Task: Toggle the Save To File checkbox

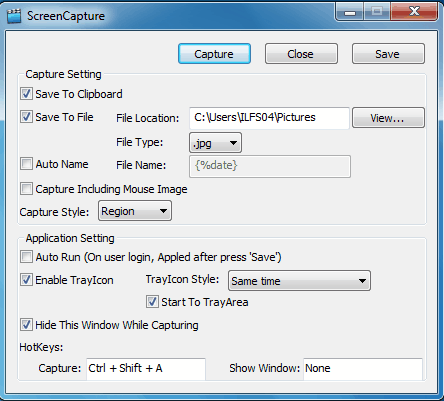Action: (26, 117)
